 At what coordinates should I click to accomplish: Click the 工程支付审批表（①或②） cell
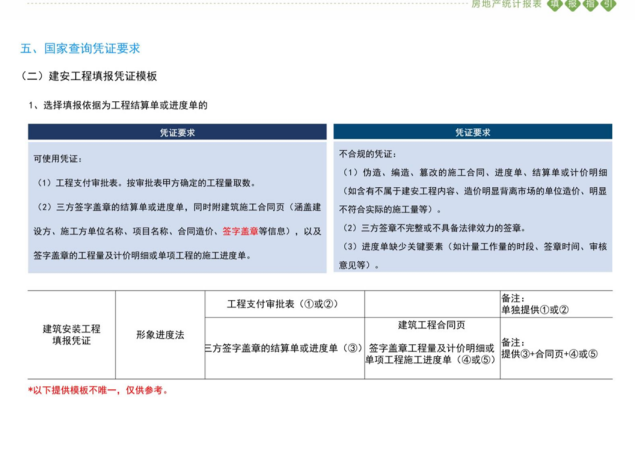283,303
